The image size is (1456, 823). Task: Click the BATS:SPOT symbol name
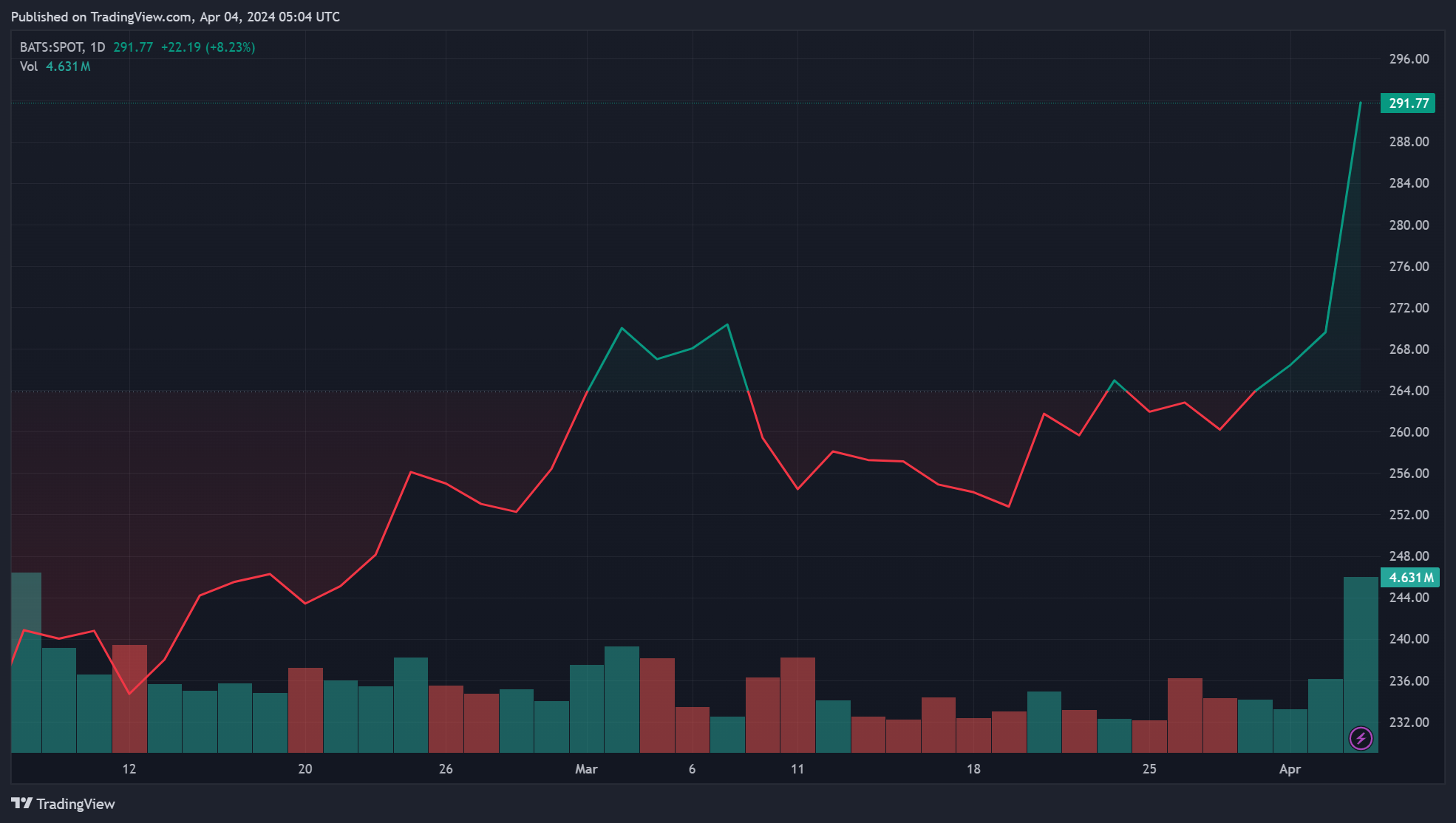point(52,47)
